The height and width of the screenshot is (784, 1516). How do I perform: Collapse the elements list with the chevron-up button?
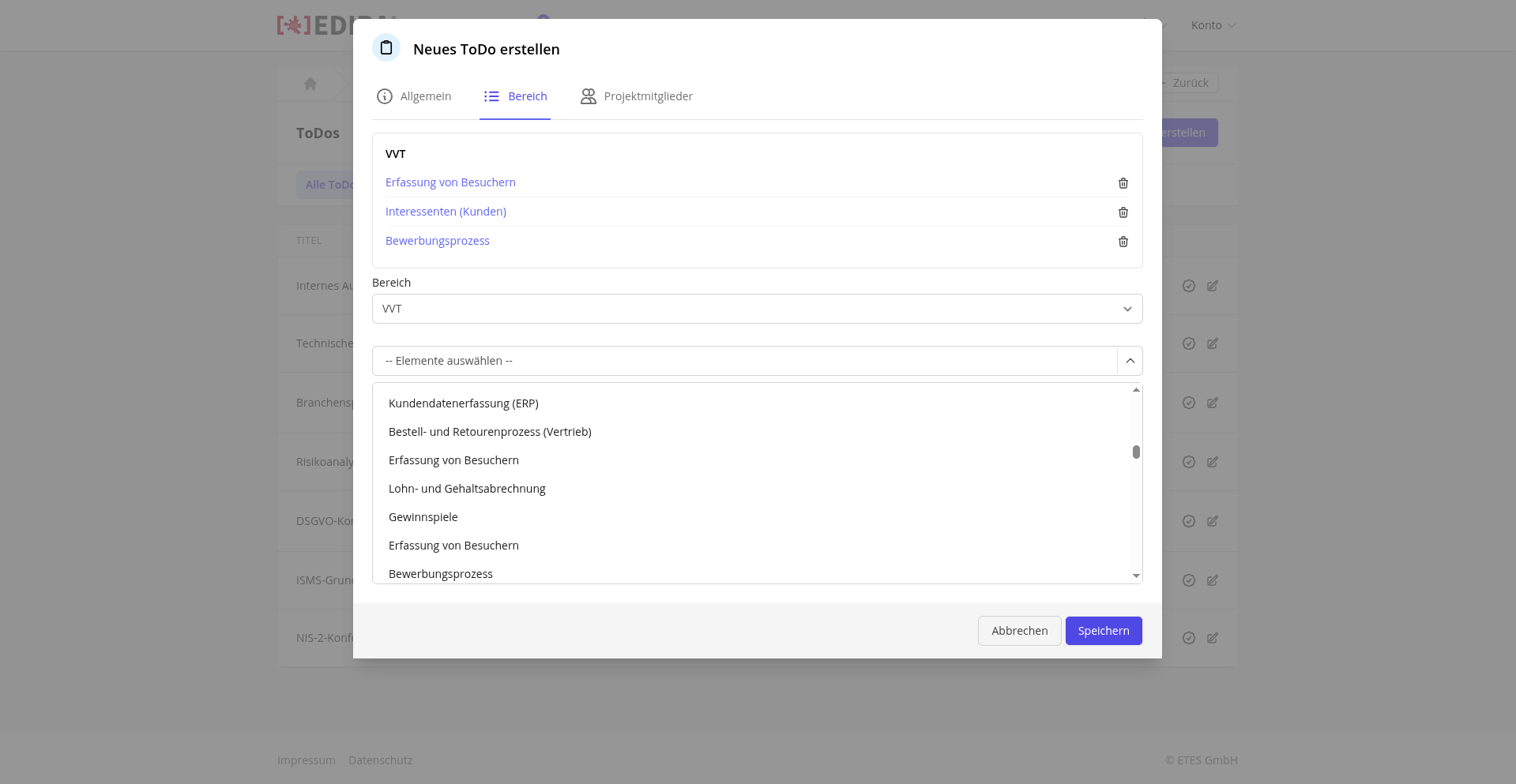[x=1130, y=361]
